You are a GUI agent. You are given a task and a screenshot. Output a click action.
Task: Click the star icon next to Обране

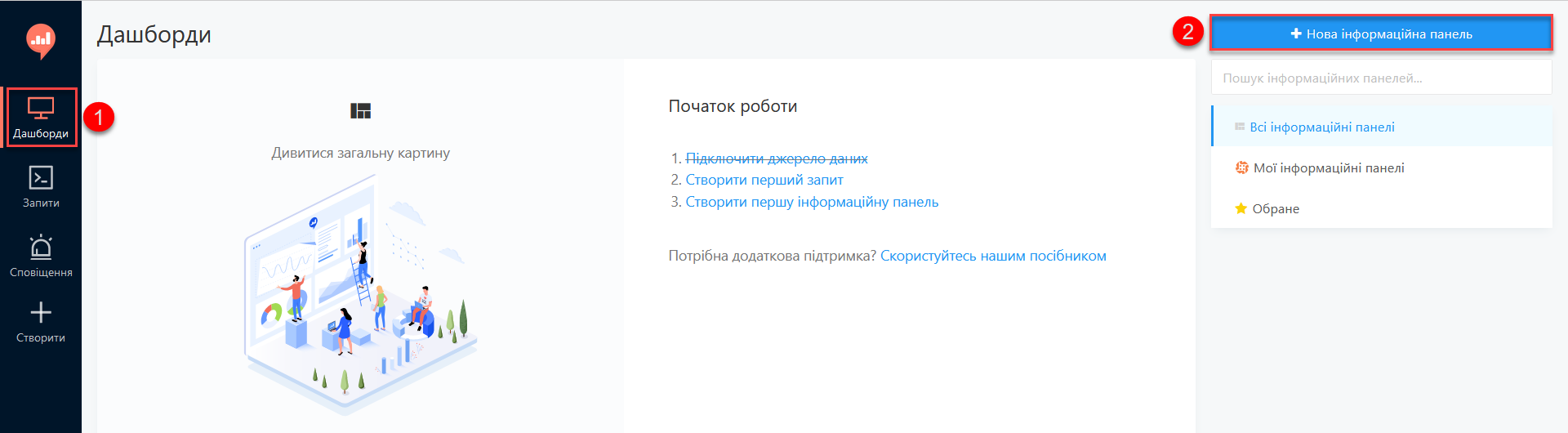click(1241, 208)
